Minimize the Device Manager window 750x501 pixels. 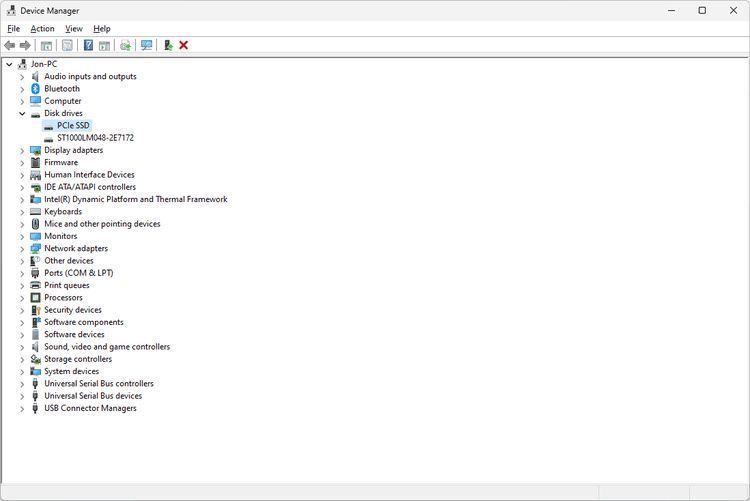click(x=672, y=10)
